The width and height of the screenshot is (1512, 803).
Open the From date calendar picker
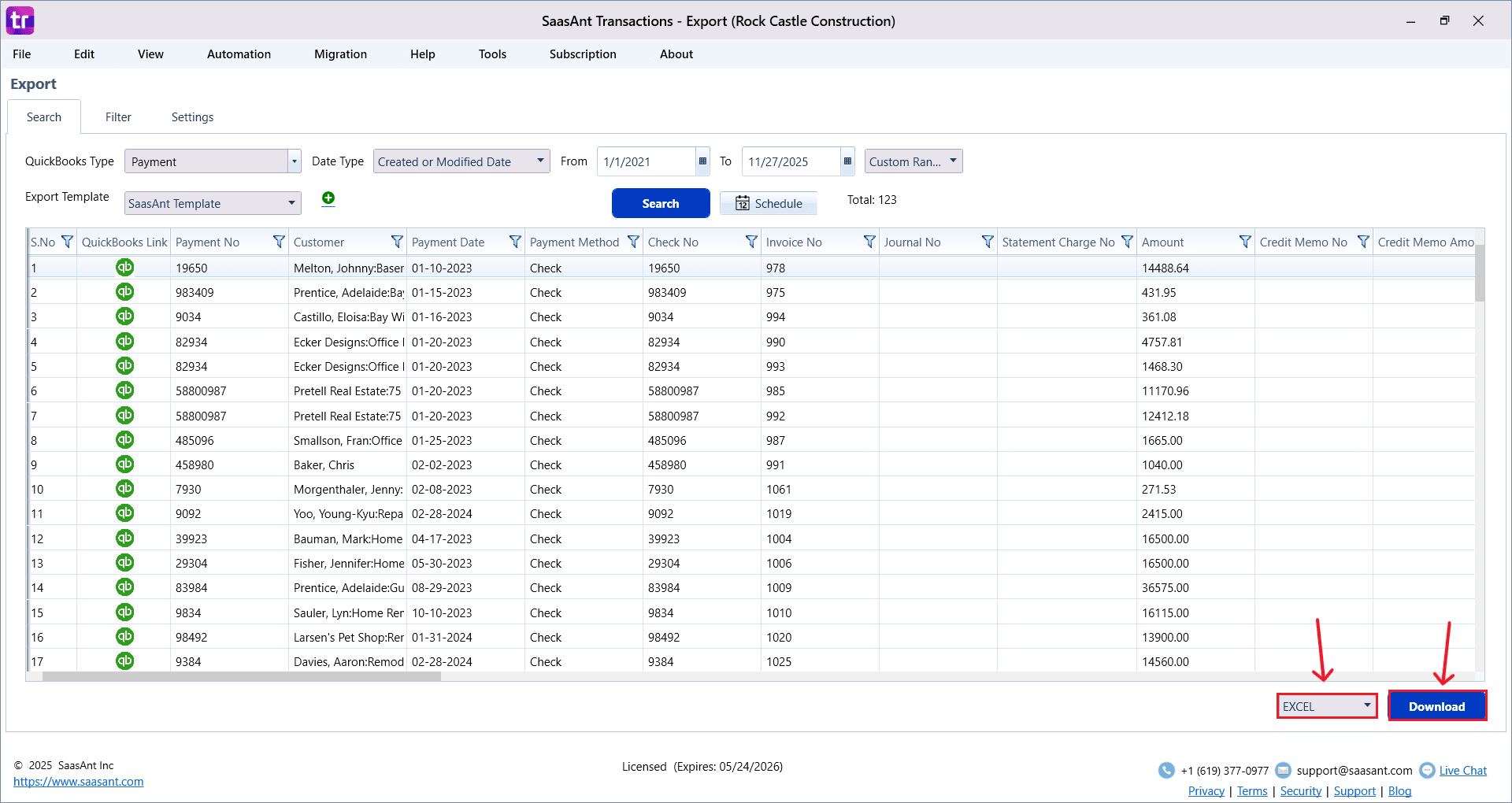(702, 161)
